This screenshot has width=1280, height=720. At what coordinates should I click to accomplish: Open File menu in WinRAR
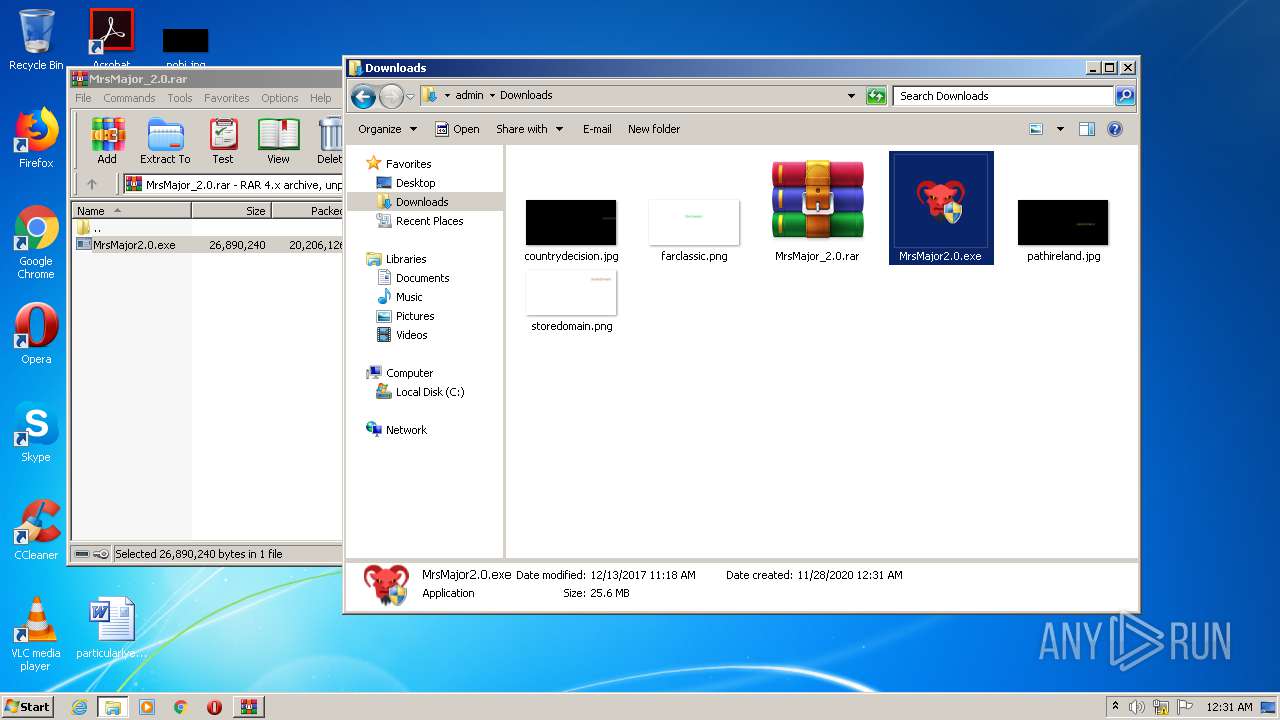point(83,98)
